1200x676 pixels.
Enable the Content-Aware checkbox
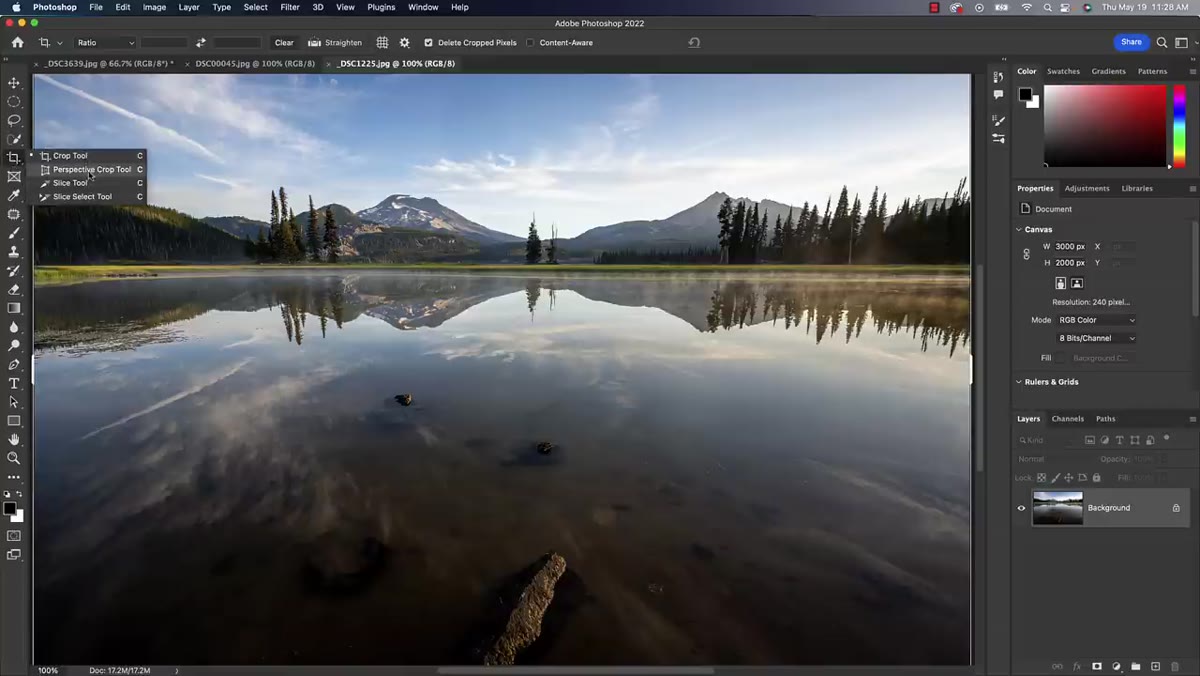530,43
